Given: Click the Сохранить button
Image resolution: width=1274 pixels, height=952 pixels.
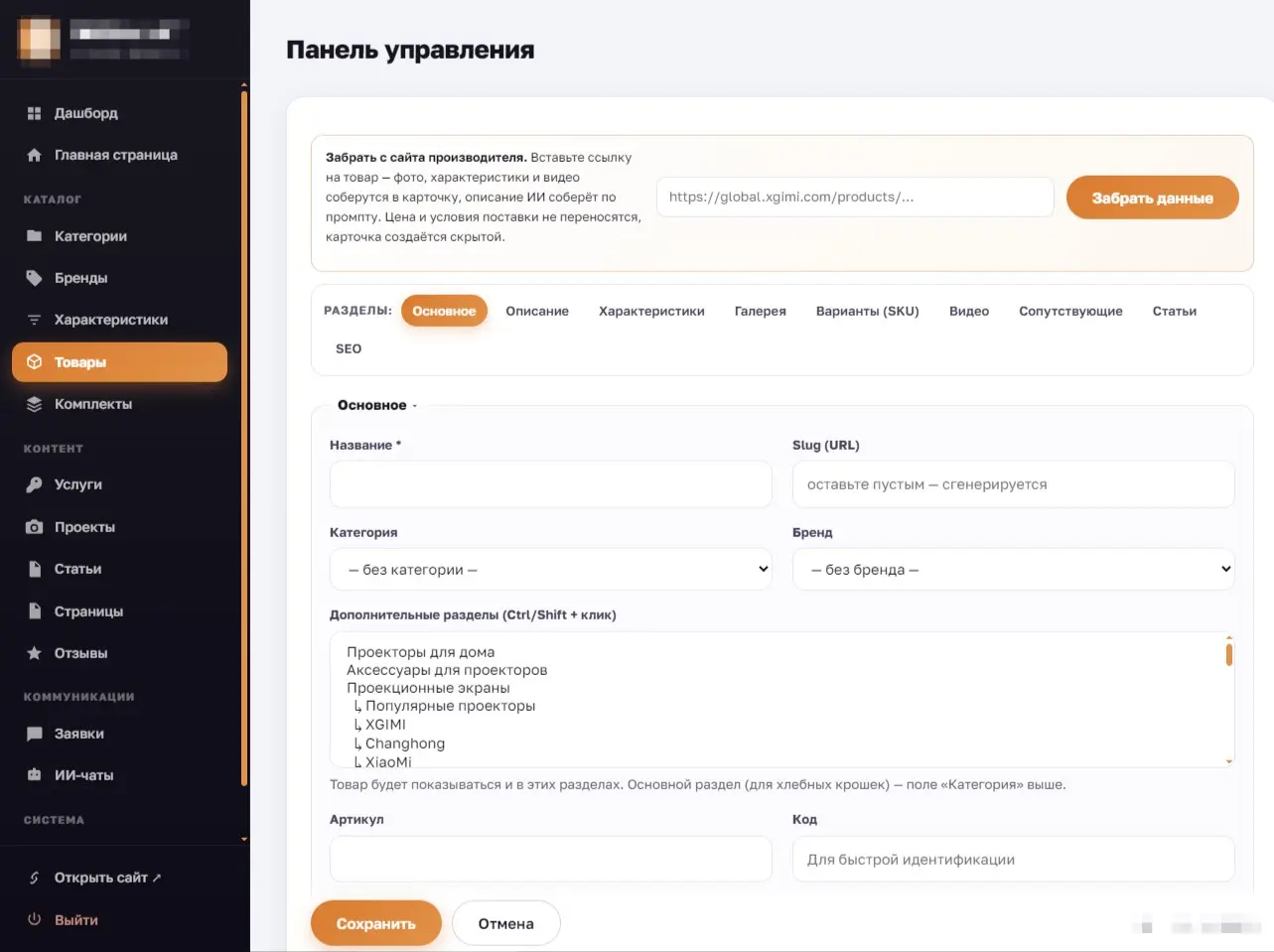Looking at the screenshot, I should pyautogui.click(x=376, y=923).
